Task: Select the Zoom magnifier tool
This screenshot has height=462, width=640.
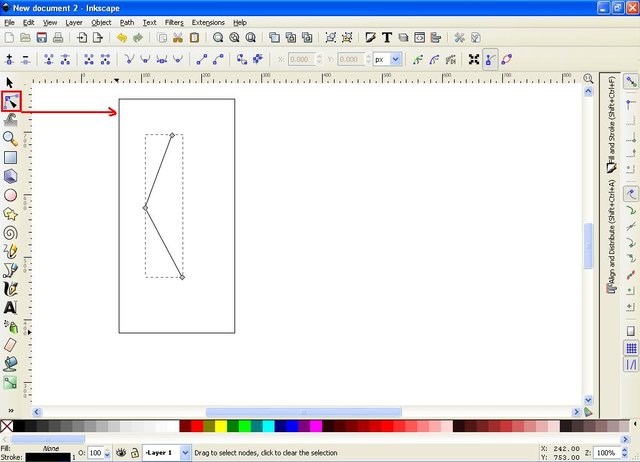Action: pyautogui.click(x=10, y=139)
